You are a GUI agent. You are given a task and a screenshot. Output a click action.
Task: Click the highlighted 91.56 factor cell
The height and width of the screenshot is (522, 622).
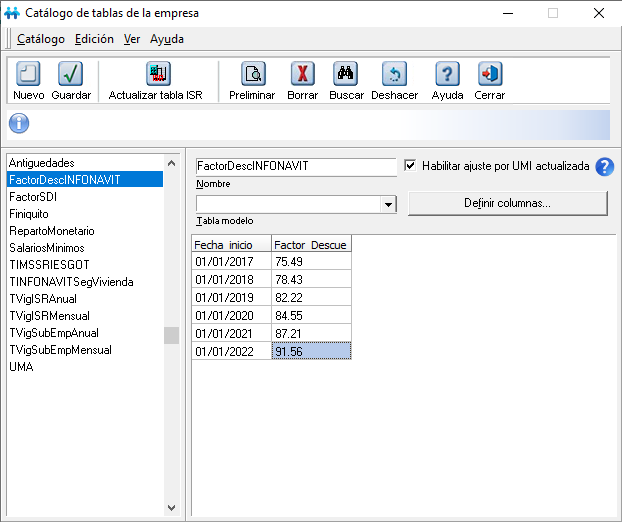click(x=311, y=351)
